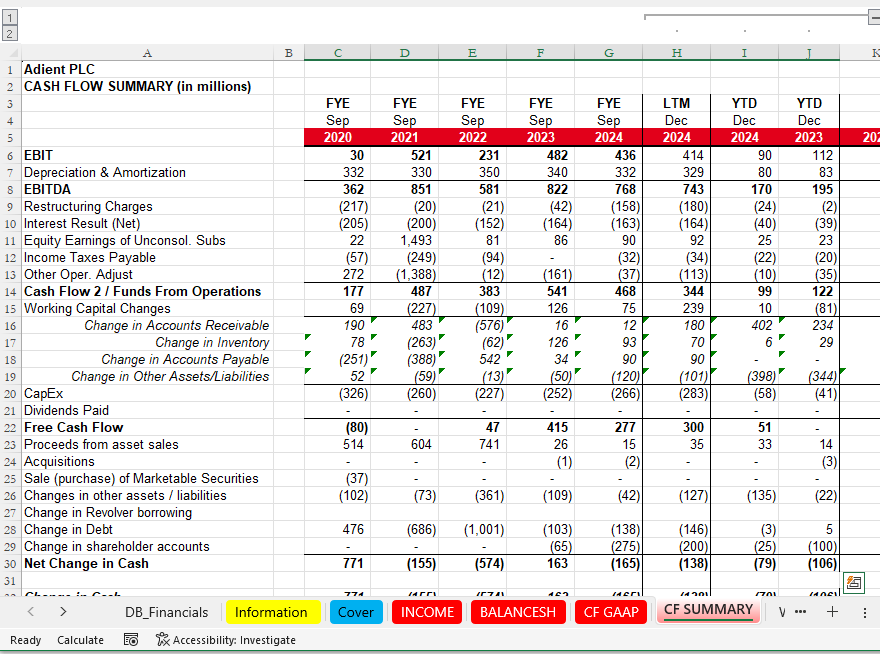This screenshot has height=654, width=880.
Task: Select 'Restructuring Charges' label cell
Action: pyautogui.click(x=148, y=207)
